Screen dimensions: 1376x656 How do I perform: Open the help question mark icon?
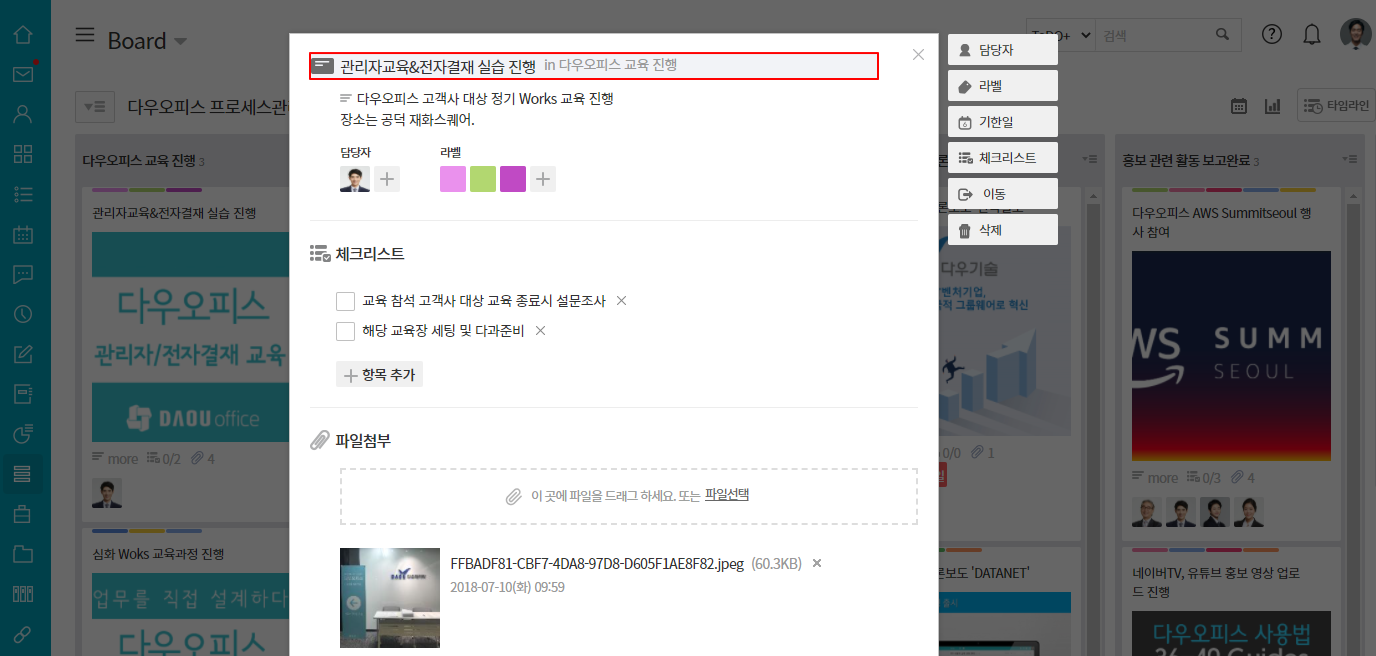click(1271, 35)
